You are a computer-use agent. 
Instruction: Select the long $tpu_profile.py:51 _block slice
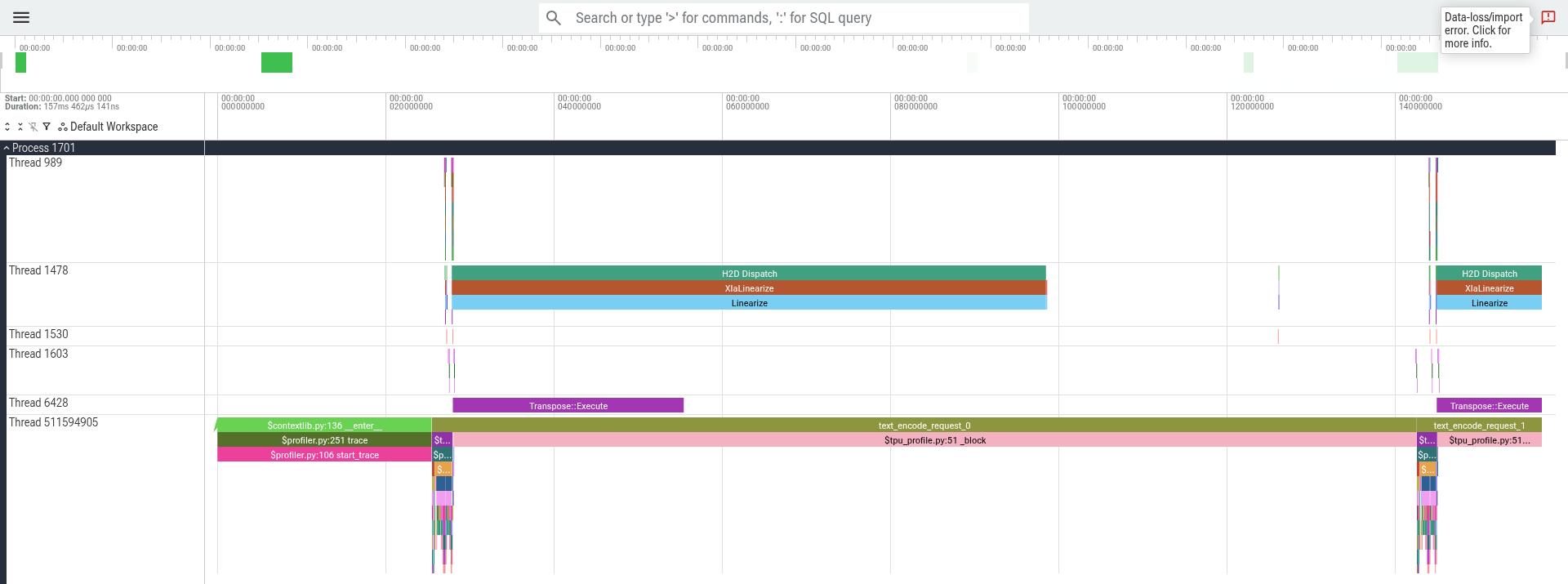(x=934, y=440)
